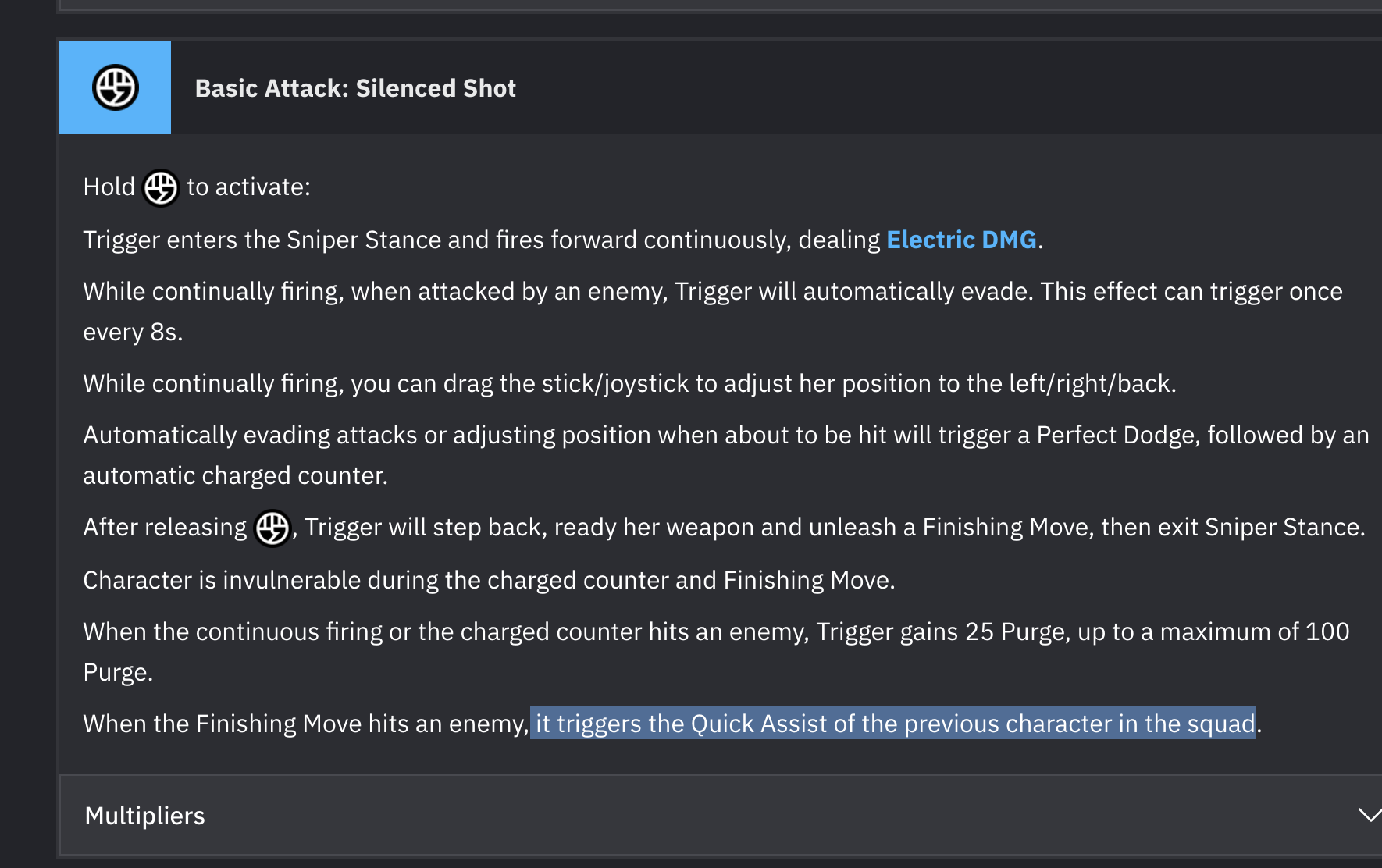Open the Electric DMG link
This screenshot has height=868, width=1382.
961,240
